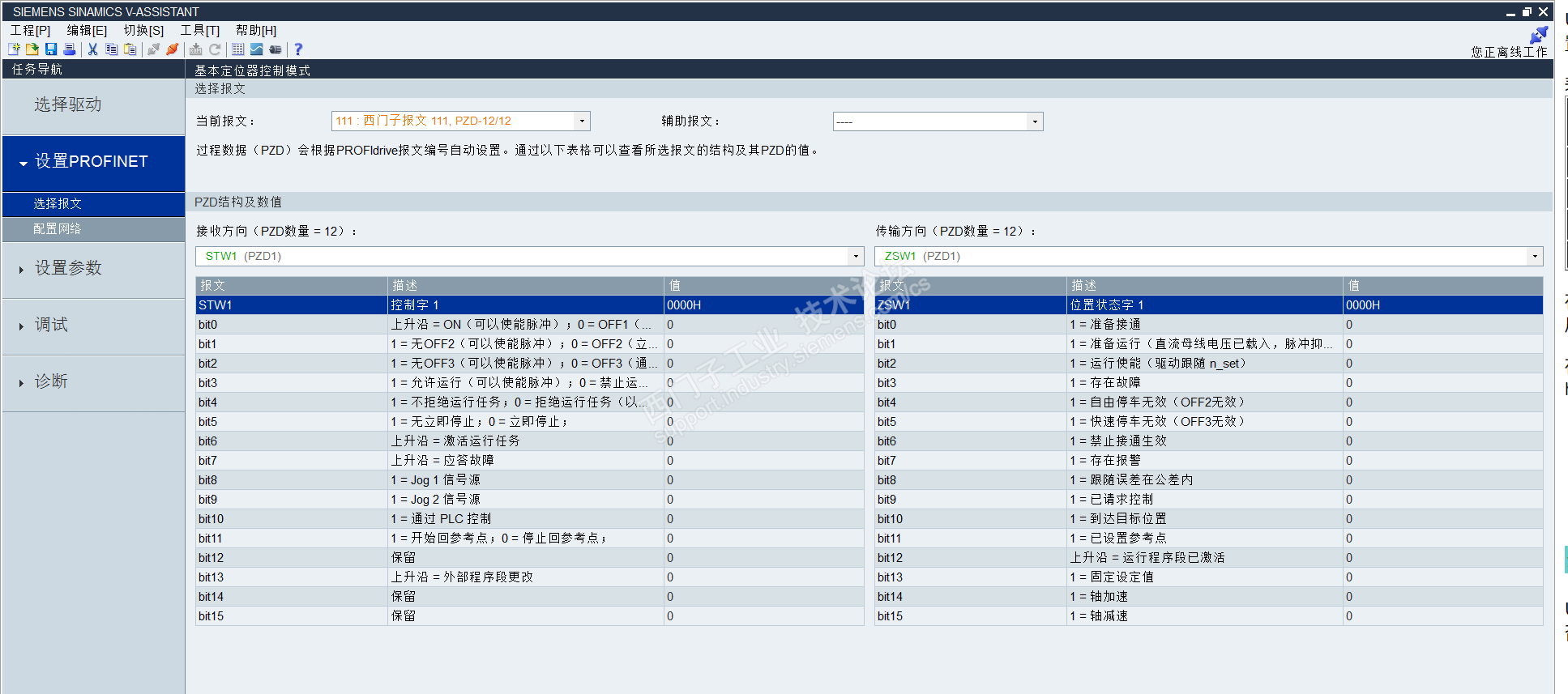The width and height of the screenshot is (1568, 694).
Task: Click the 报文 column header in receive table
Action: [x=292, y=286]
